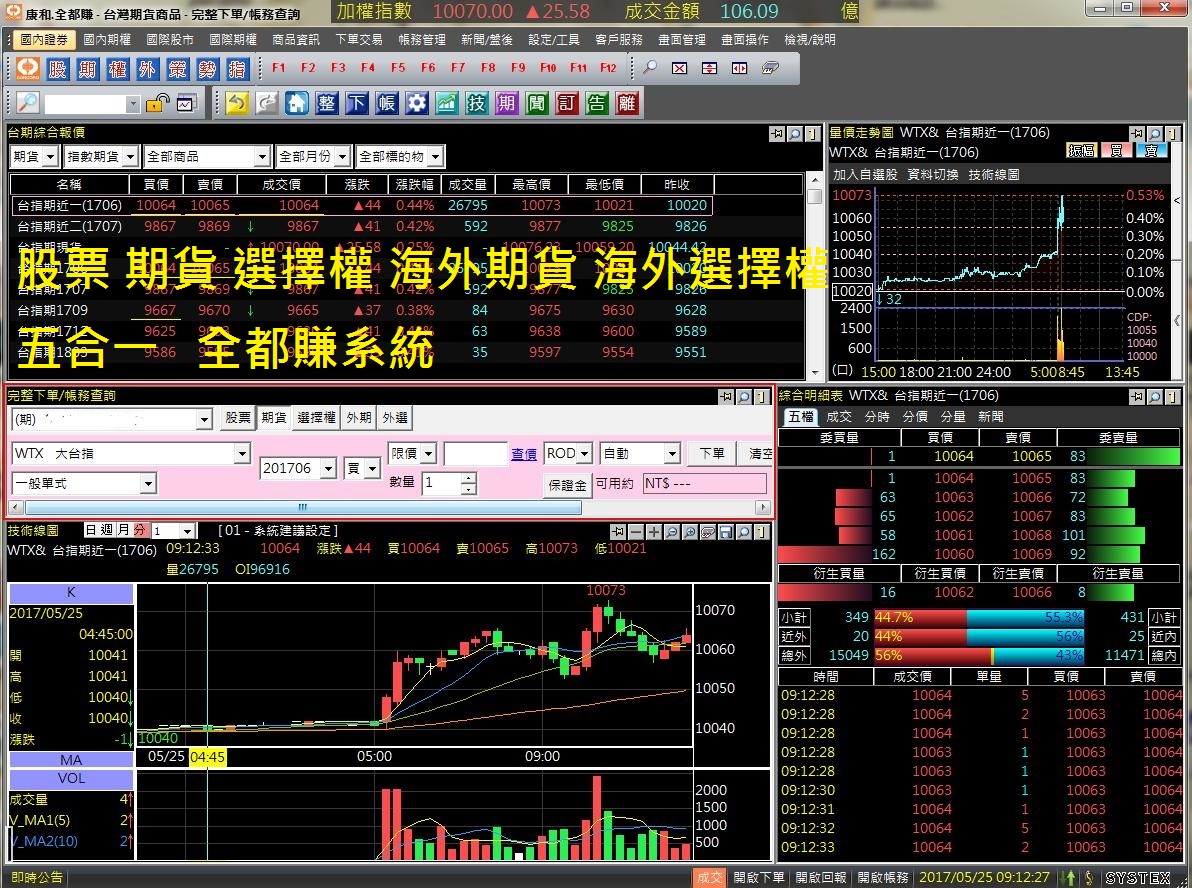Toggle the 選擇權 order type button
This screenshot has height=888, width=1192.
(x=316, y=417)
